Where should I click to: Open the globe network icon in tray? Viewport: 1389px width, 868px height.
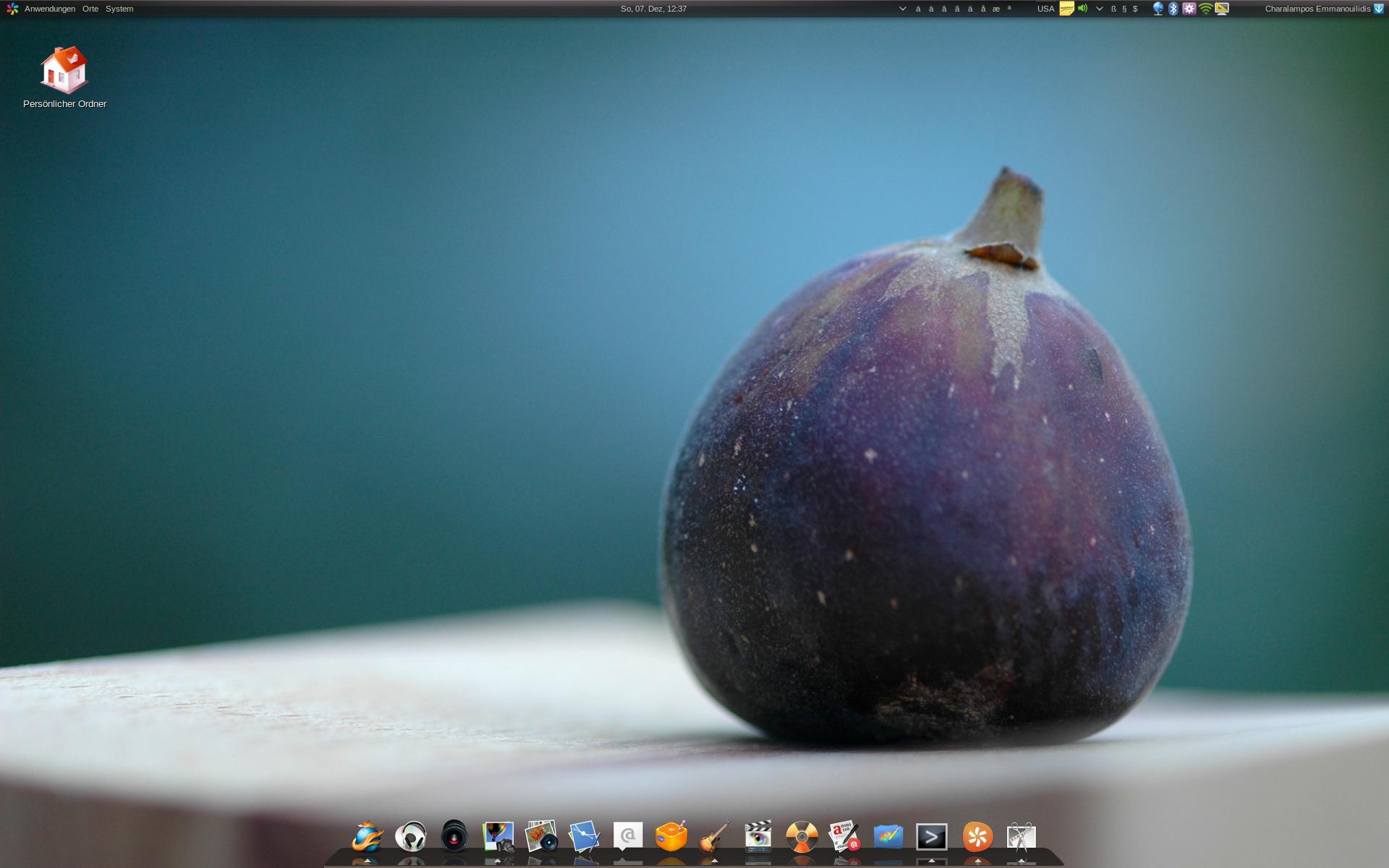(x=1157, y=9)
